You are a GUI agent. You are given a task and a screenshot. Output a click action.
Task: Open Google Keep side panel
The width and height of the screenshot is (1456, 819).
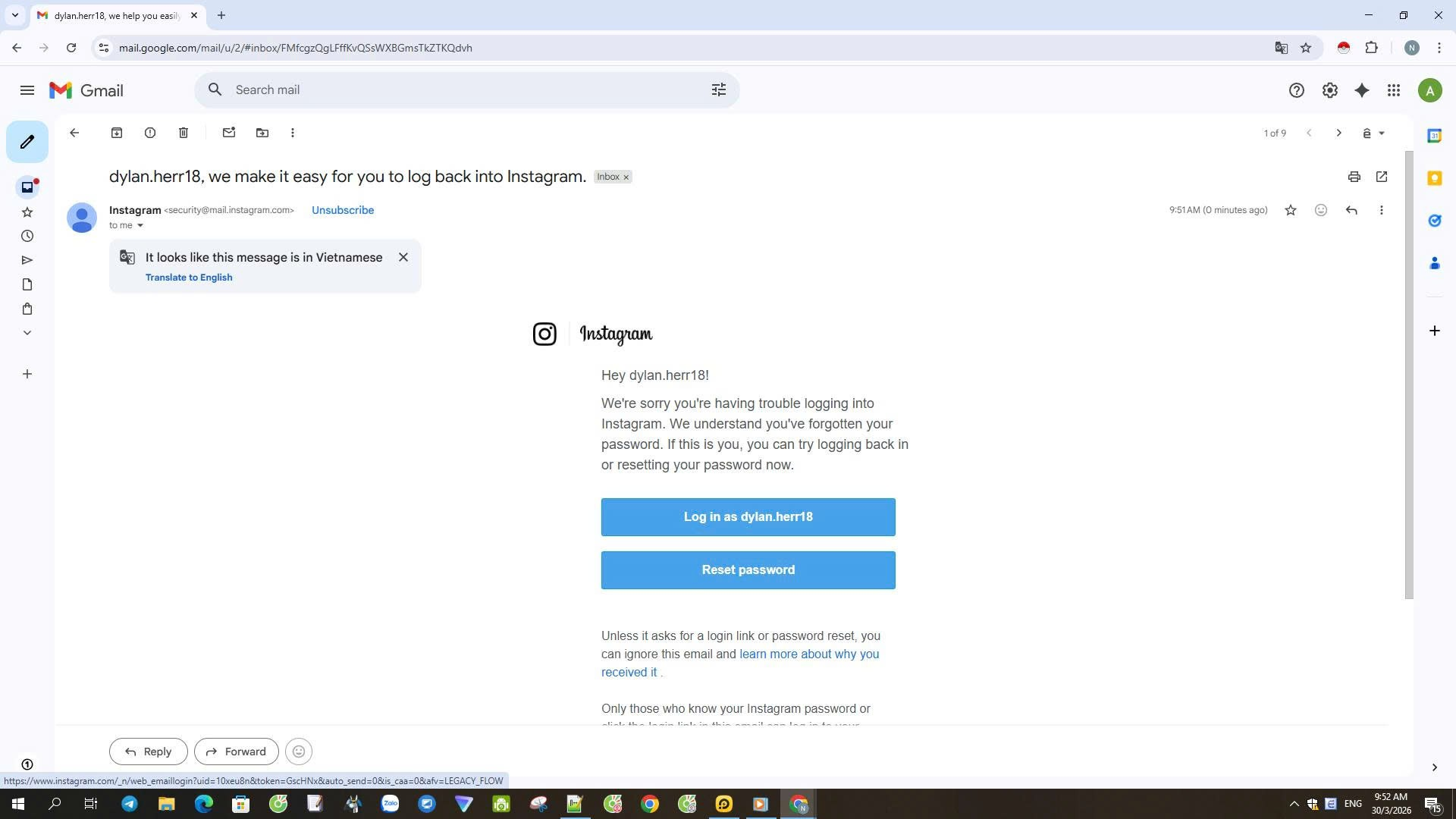(x=1435, y=178)
